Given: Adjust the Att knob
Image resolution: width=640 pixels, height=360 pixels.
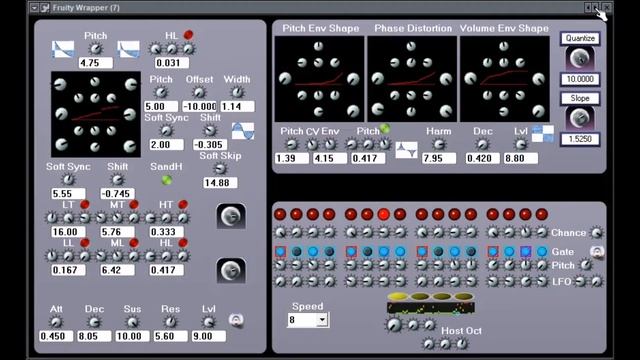Looking at the screenshot, I should click(x=56, y=322).
